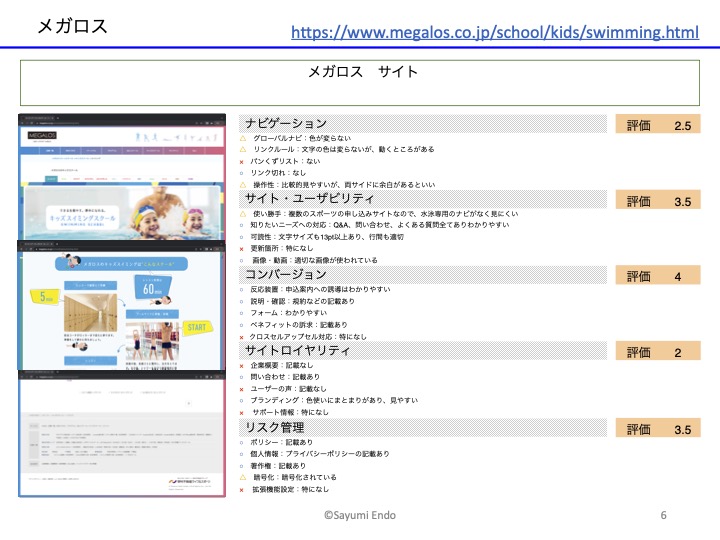Click the 評価 4 rating box
Screen dimensions: 720x540
click(x=658, y=276)
